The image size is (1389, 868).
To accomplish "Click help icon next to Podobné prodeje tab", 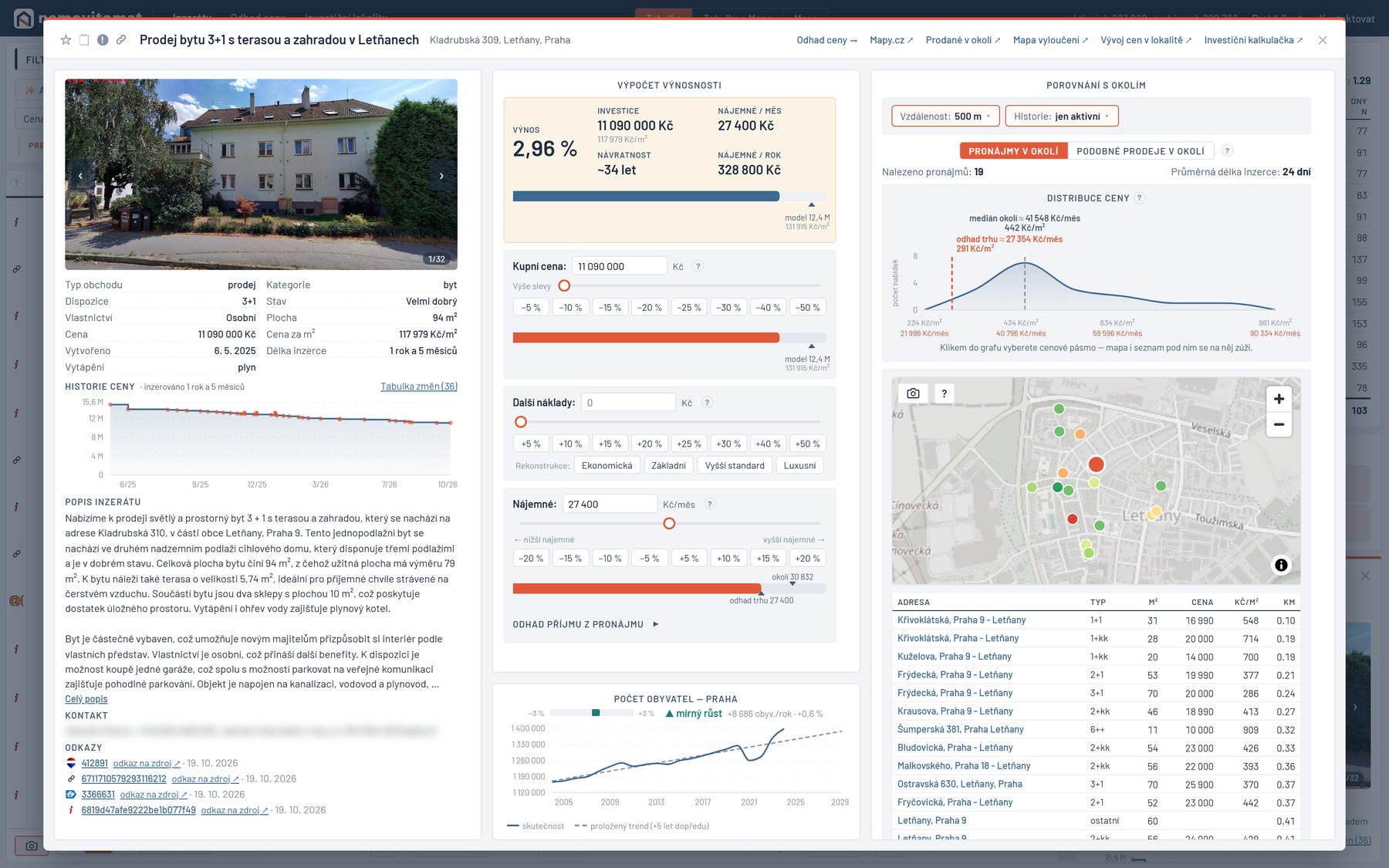I will [x=1228, y=150].
